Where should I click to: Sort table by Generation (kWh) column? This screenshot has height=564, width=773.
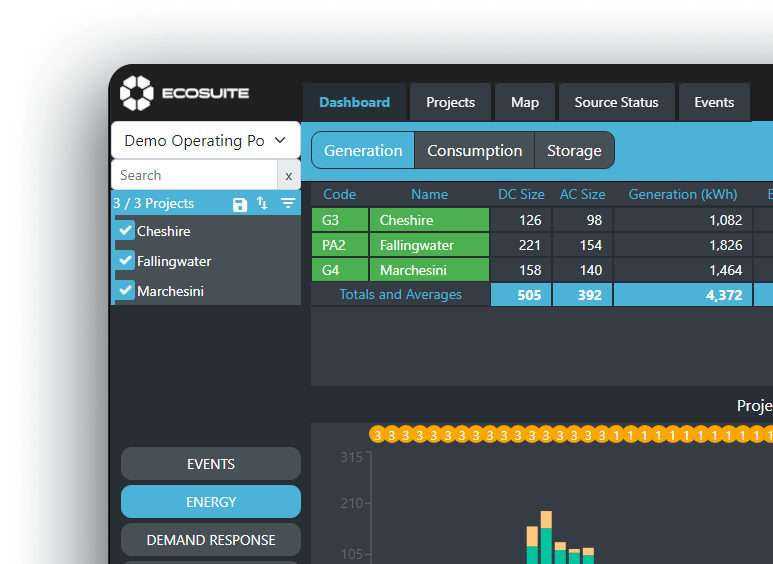(x=682, y=194)
